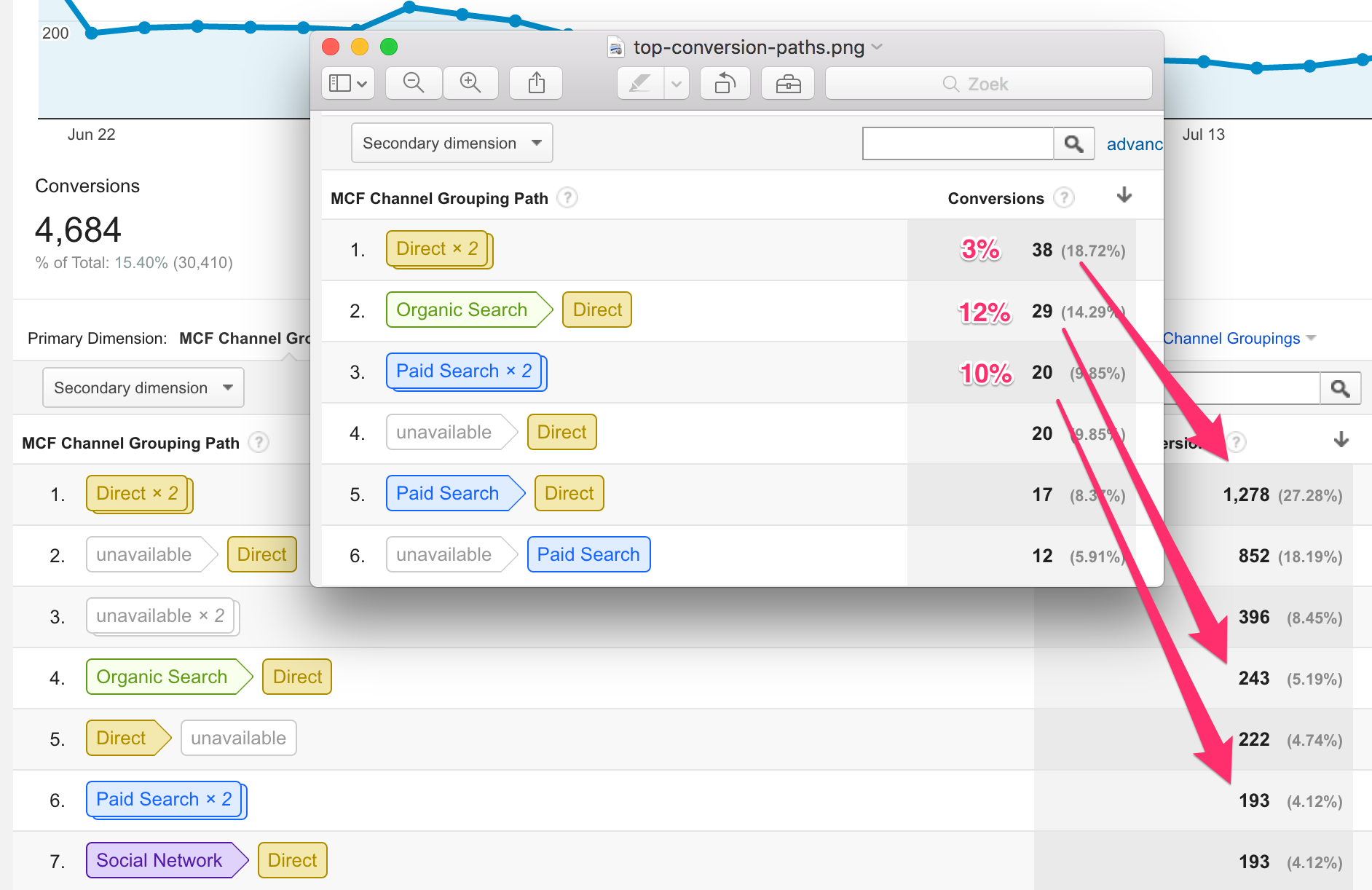1372x890 pixels.
Task: Click the search magnifier button in Analytics
Action: click(x=1074, y=143)
